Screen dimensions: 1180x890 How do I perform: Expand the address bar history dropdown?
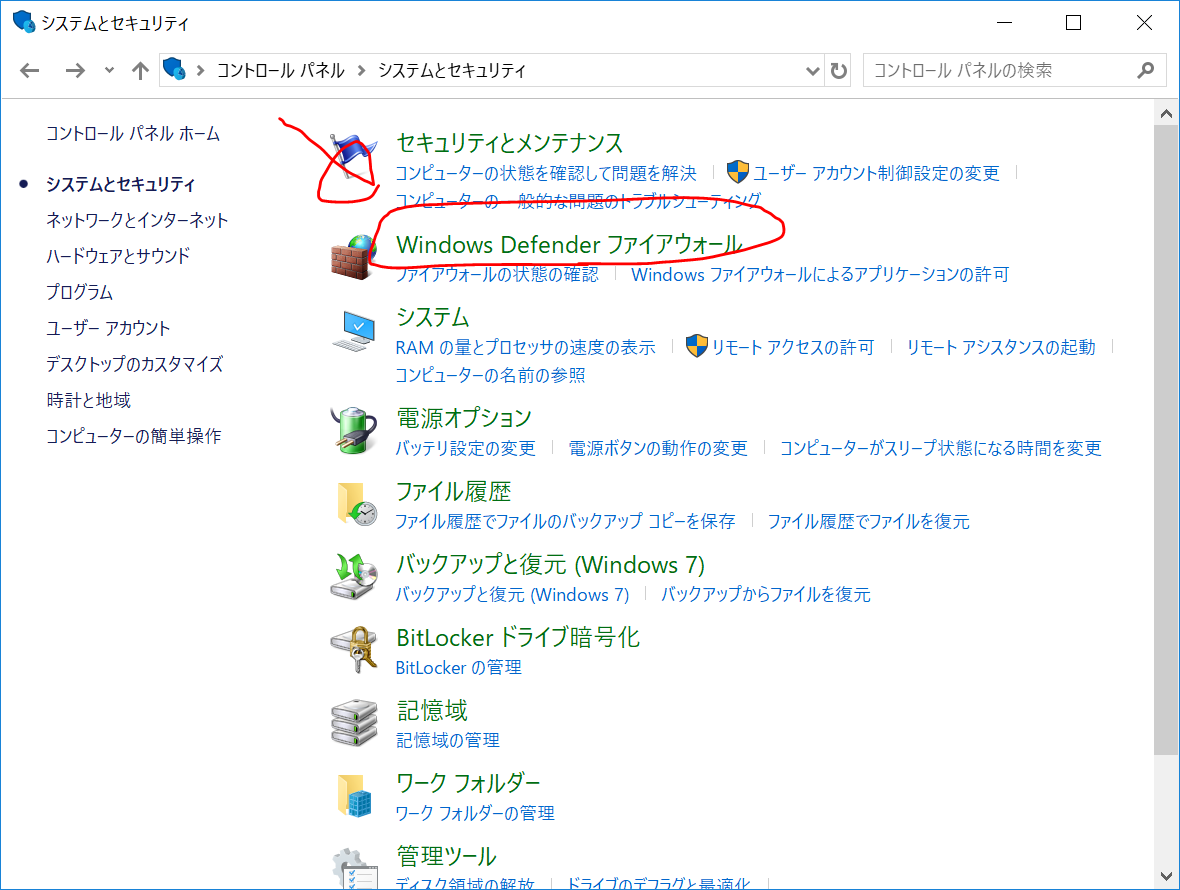pos(813,71)
